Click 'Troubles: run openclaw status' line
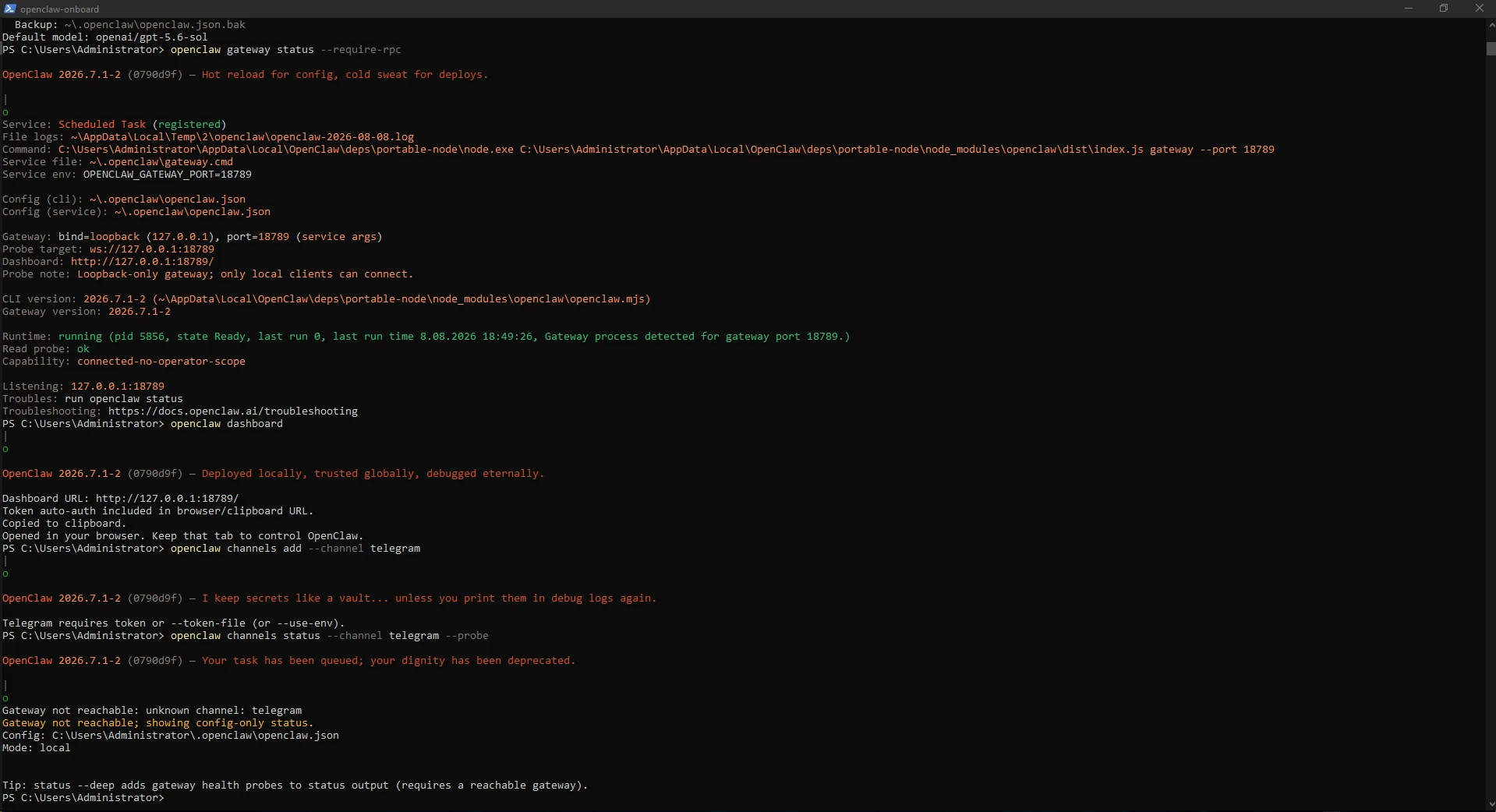Image resolution: width=1496 pixels, height=812 pixels. 93,399
